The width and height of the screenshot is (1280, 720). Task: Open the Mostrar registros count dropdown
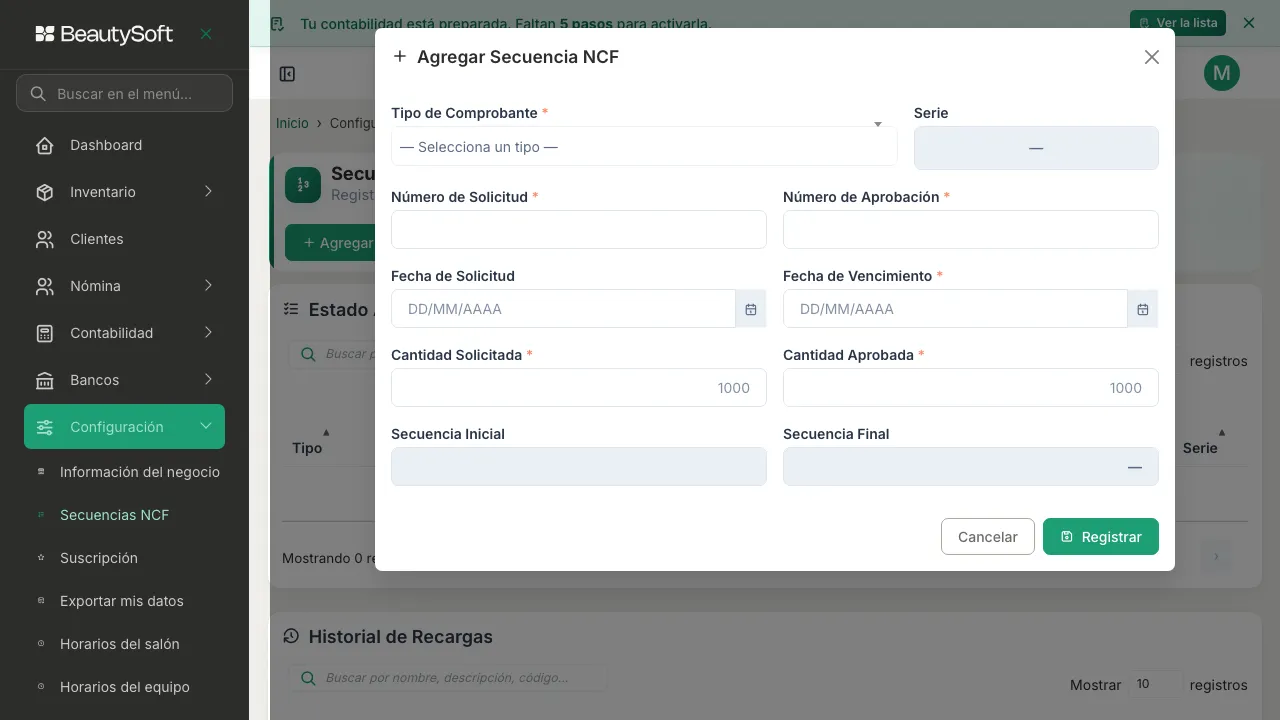[x=1155, y=684]
